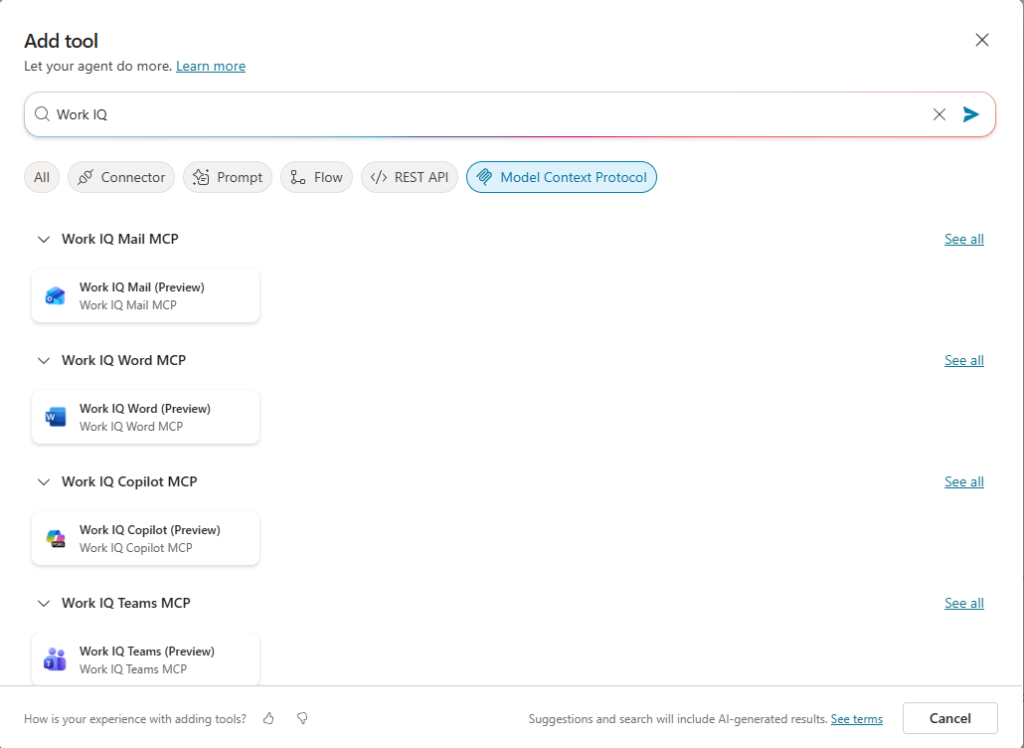Viewport: 1024px width, 748px height.
Task: Filter by Connector tools
Action: point(121,177)
